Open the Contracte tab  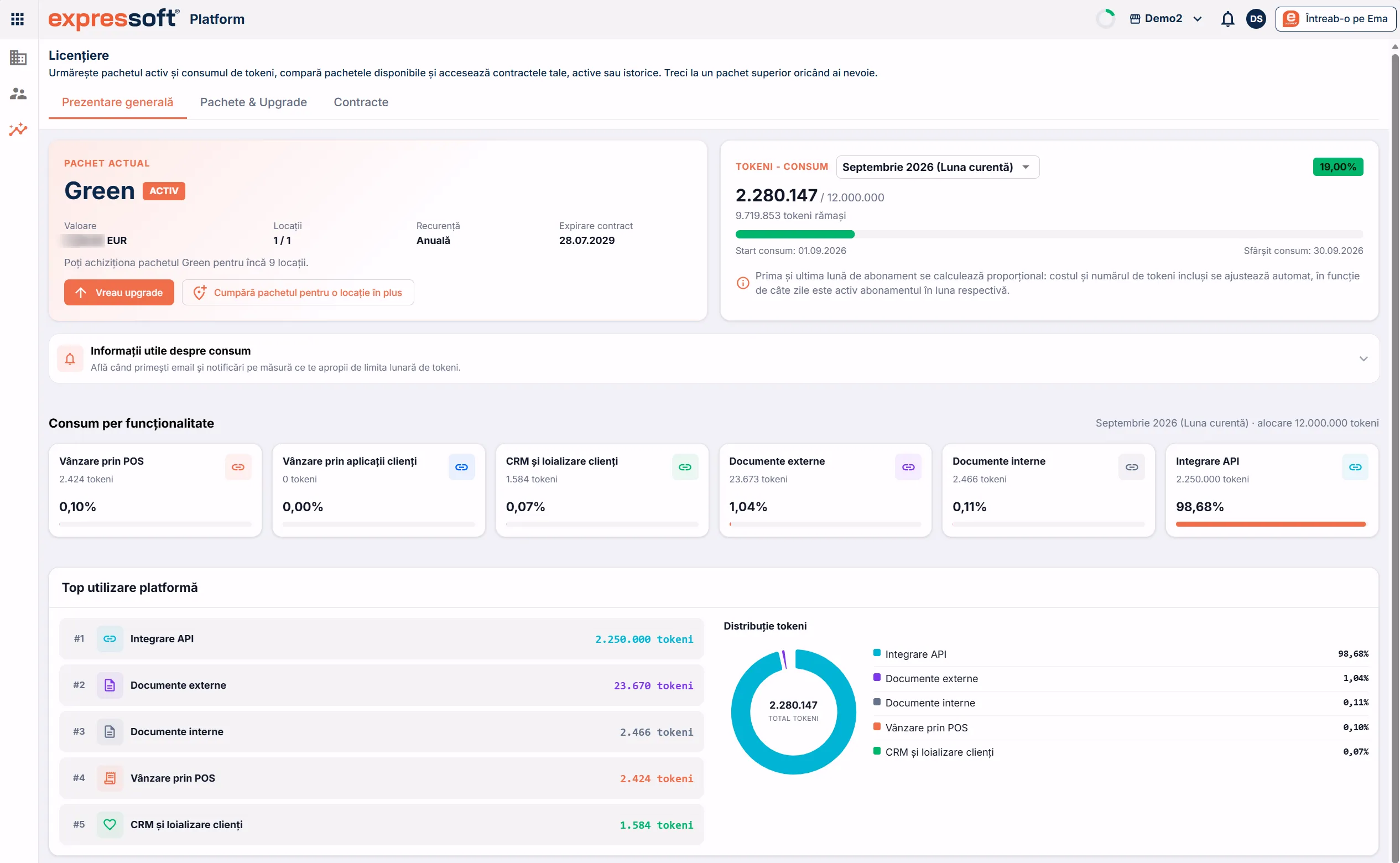tap(361, 102)
